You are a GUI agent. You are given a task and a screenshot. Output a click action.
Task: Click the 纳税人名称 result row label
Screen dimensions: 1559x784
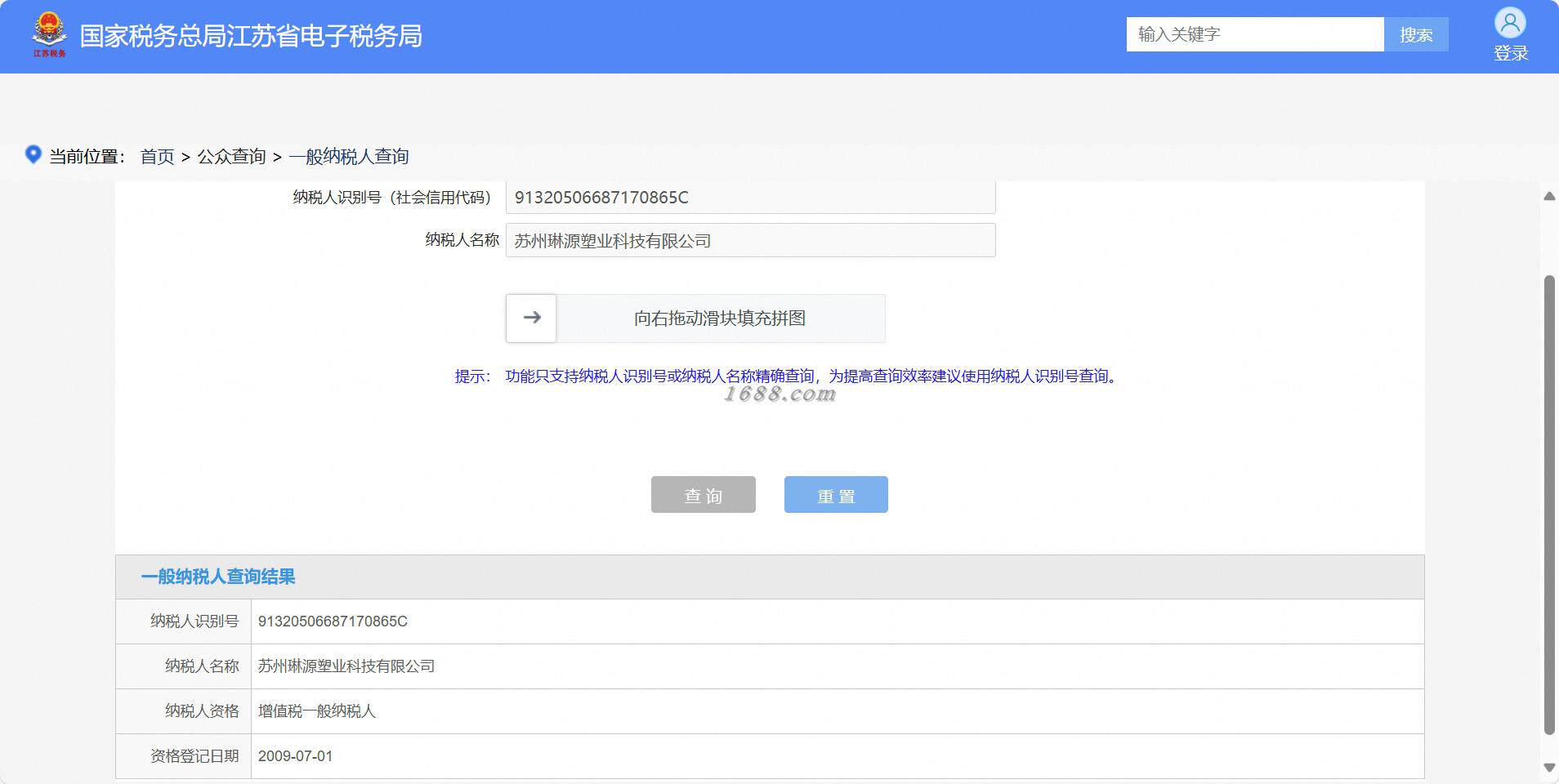(x=202, y=666)
